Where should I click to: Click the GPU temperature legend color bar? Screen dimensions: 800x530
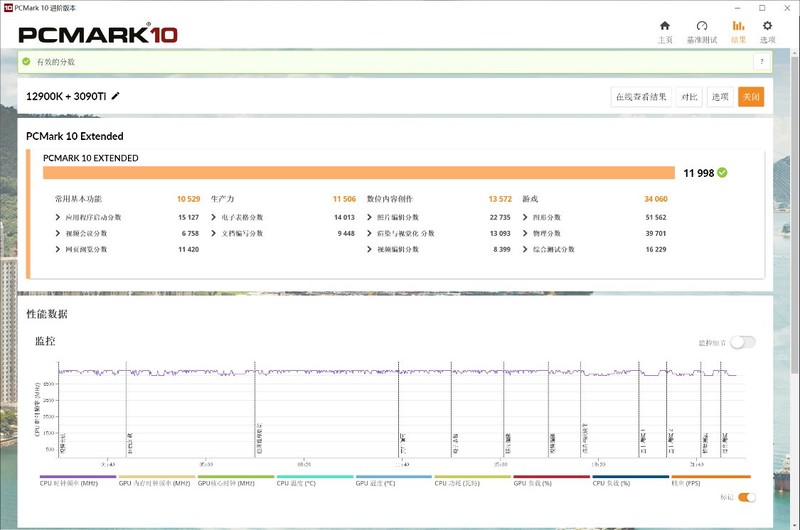[393, 477]
